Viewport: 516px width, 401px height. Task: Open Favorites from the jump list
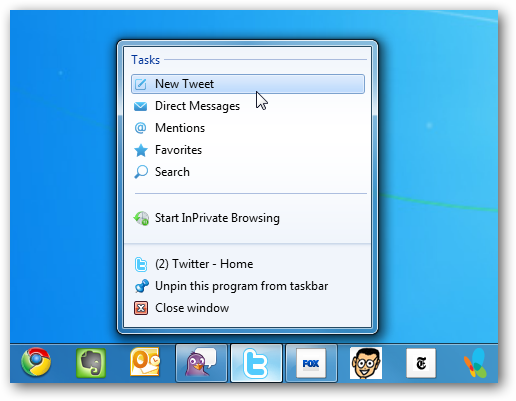pos(248,150)
